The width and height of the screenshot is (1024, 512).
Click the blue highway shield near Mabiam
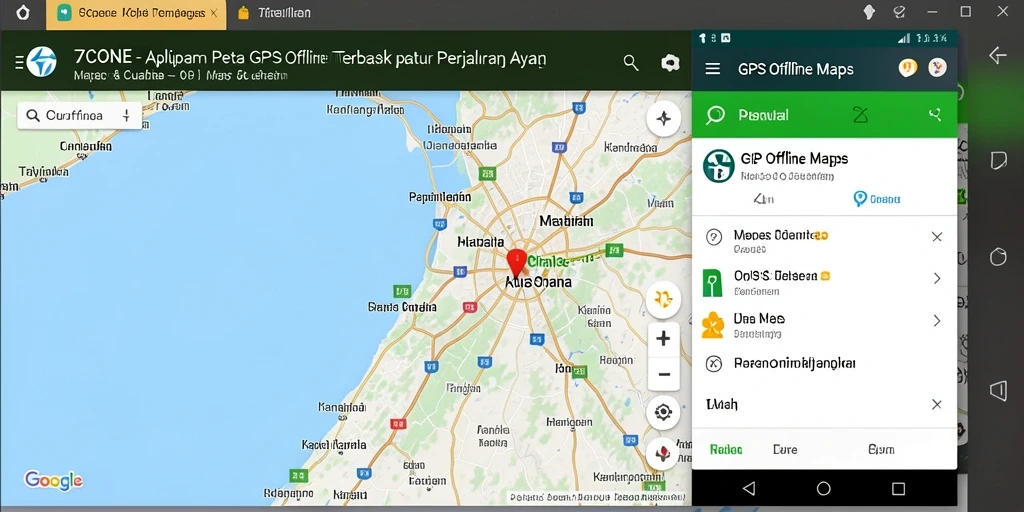coord(575,197)
